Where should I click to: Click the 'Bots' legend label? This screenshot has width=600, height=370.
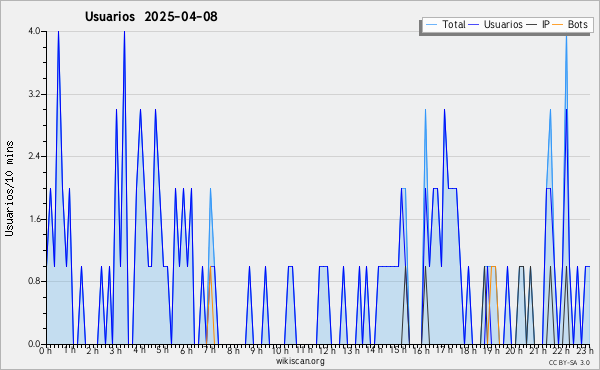pyautogui.click(x=577, y=24)
